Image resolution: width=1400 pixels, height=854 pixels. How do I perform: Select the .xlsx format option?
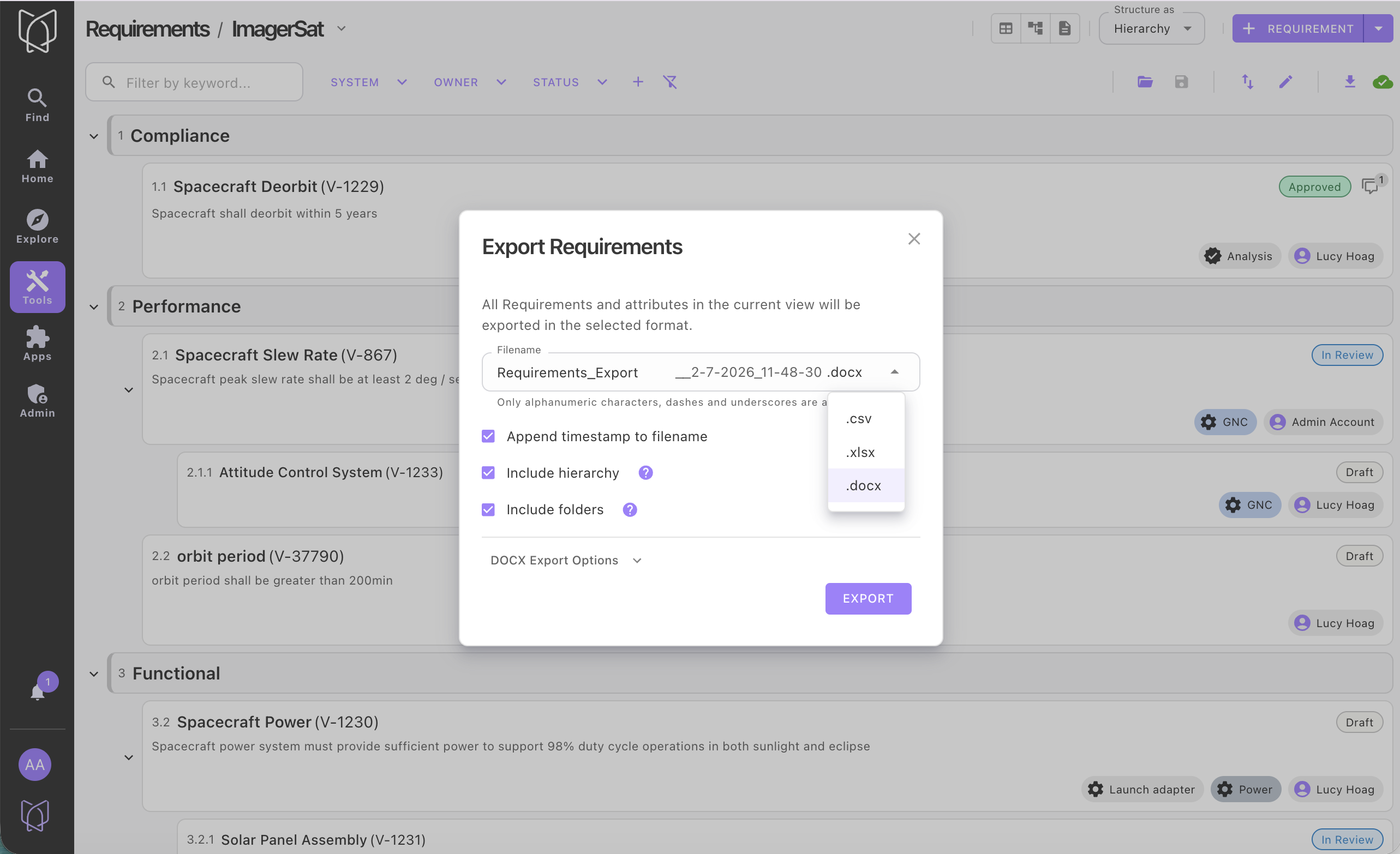click(x=860, y=452)
